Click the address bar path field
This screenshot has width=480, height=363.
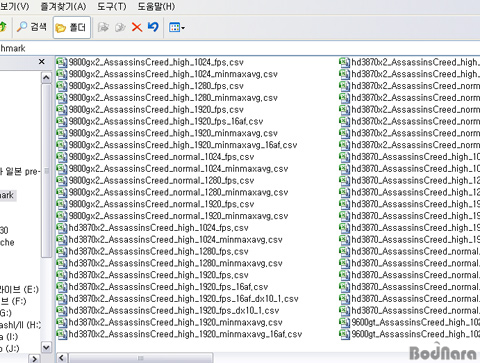pyautogui.click(x=240, y=48)
